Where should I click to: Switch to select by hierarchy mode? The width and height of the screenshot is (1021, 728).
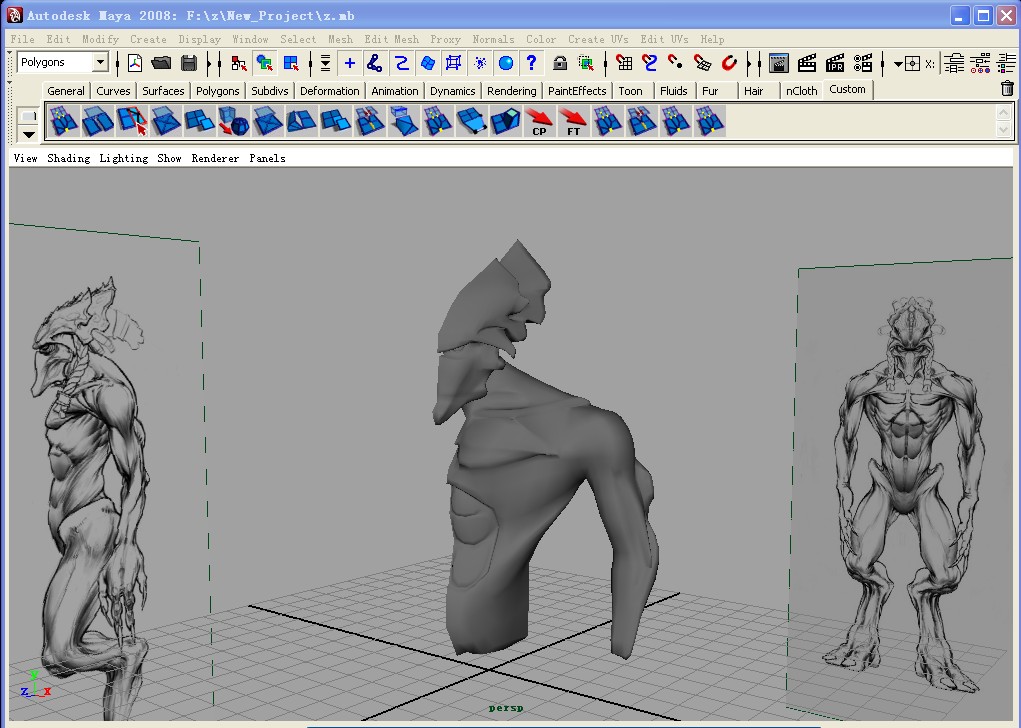238,63
